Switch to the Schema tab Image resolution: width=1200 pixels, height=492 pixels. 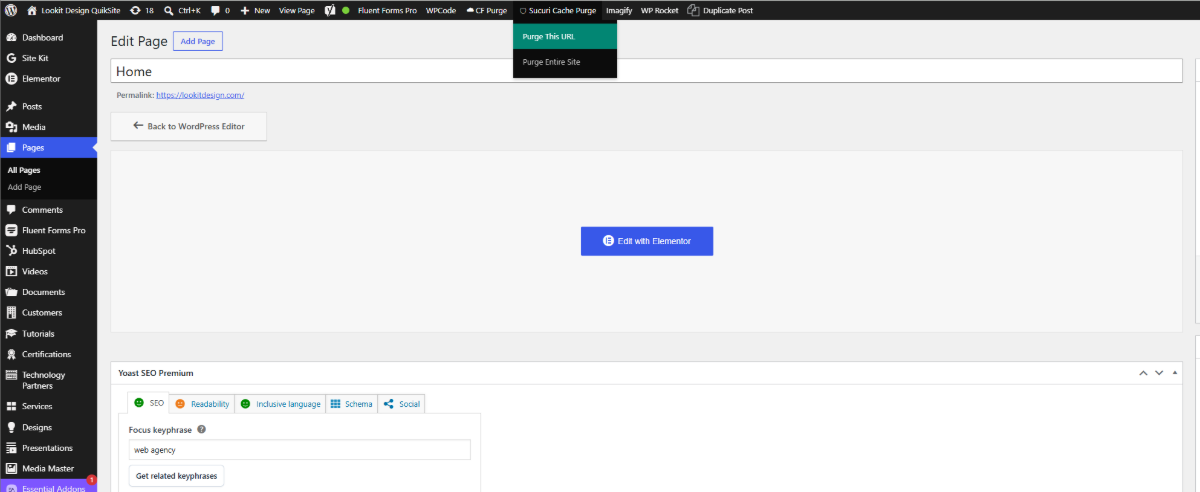pos(351,404)
